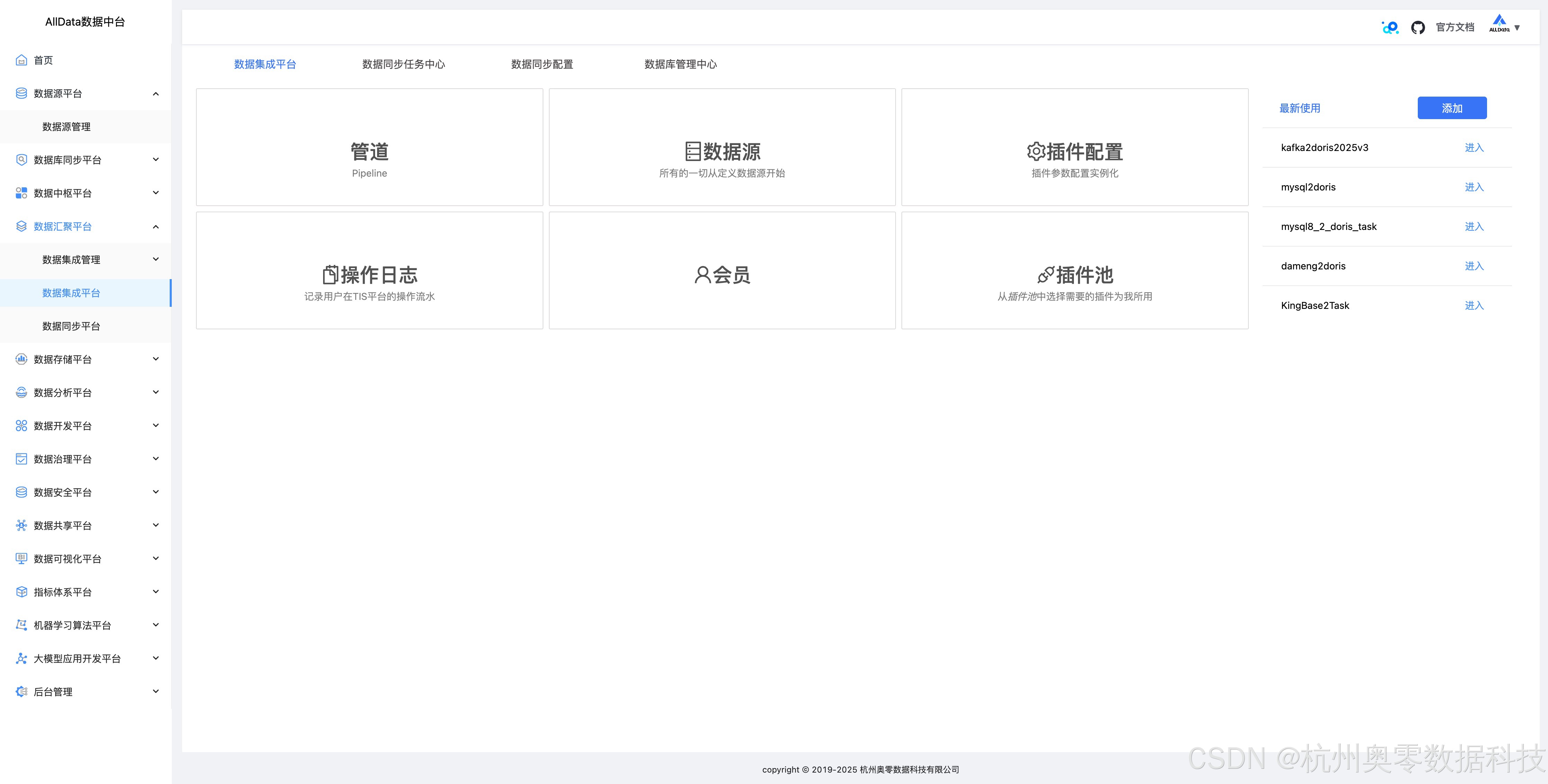Click the blue 添加 button

point(1452,108)
